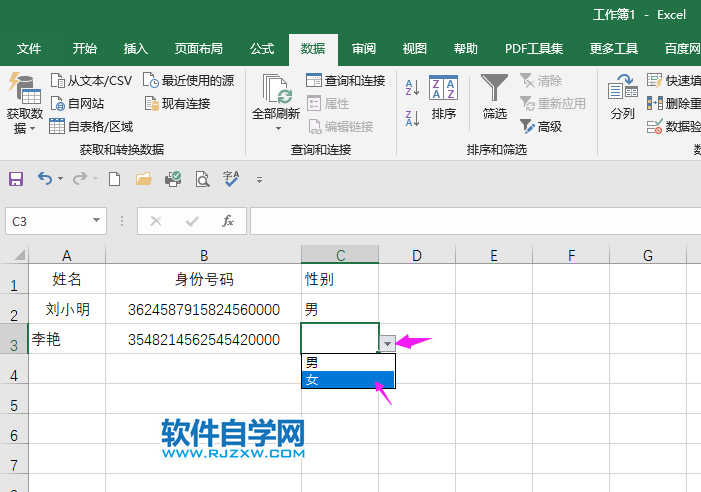Switch to 页面布局 tab
This screenshot has height=492, width=701.
click(x=198, y=49)
